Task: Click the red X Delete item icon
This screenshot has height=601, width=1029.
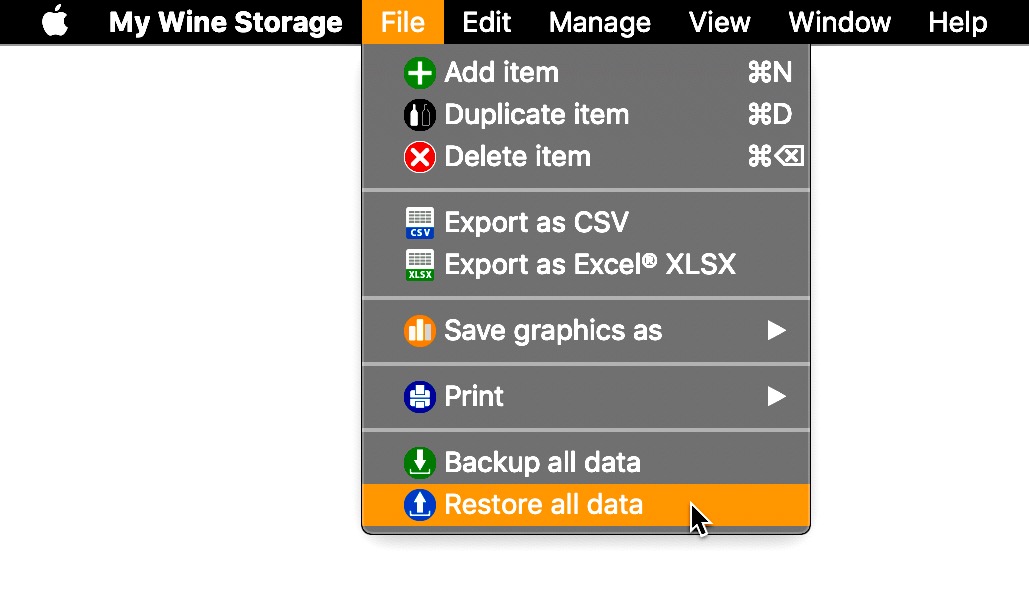Action: 419,157
